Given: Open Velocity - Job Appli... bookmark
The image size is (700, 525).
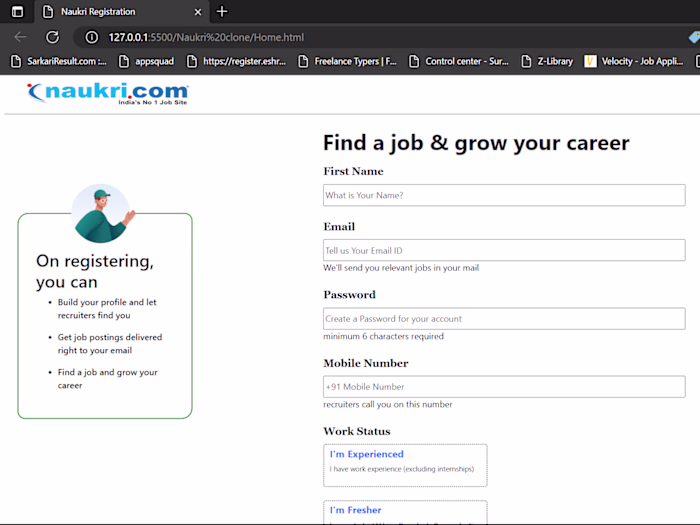Looking at the screenshot, I should [x=634, y=61].
